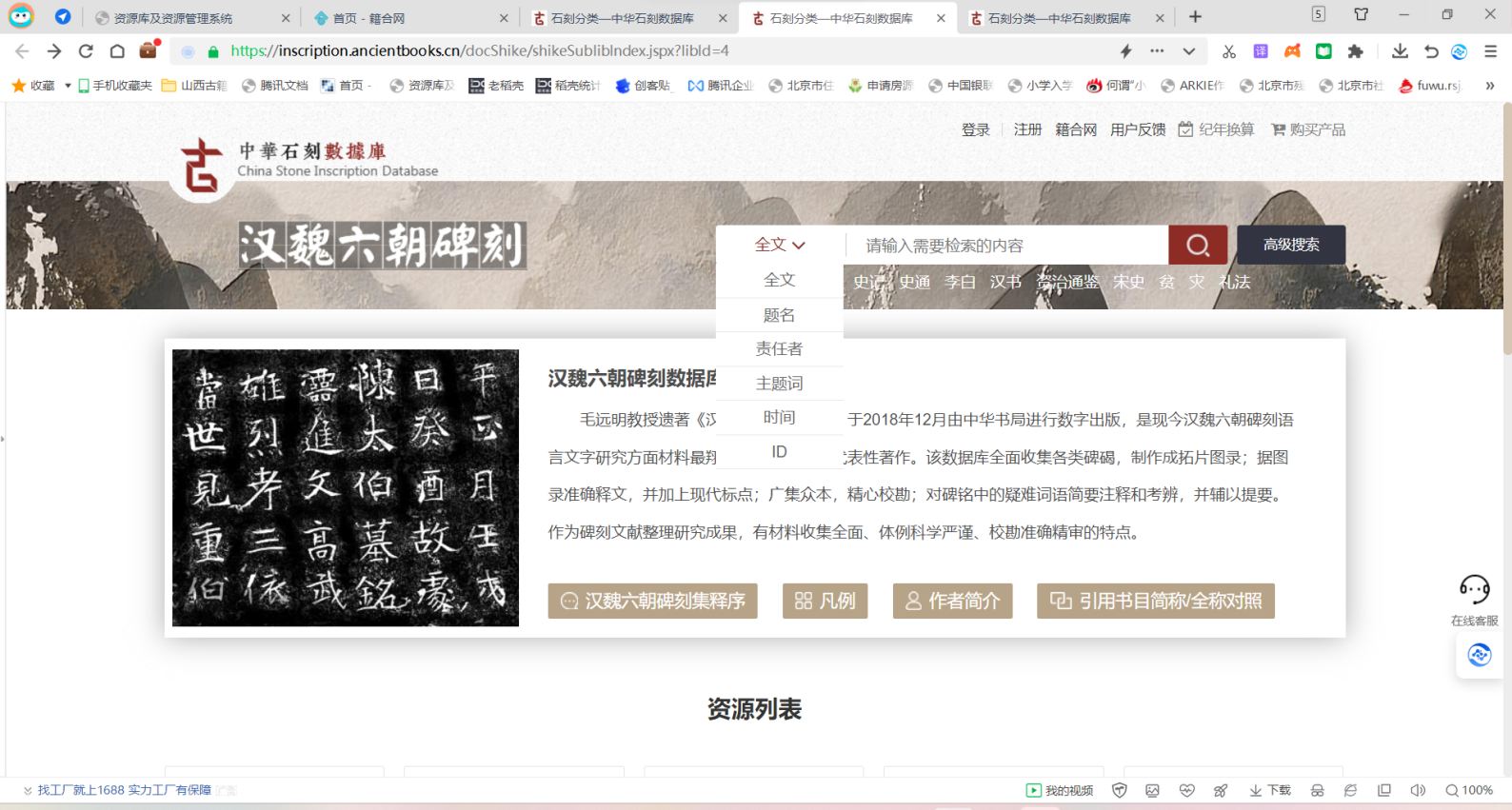The image size is (1512, 810).
Task: Click the green extension icon in toolbar
Action: (1323, 51)
